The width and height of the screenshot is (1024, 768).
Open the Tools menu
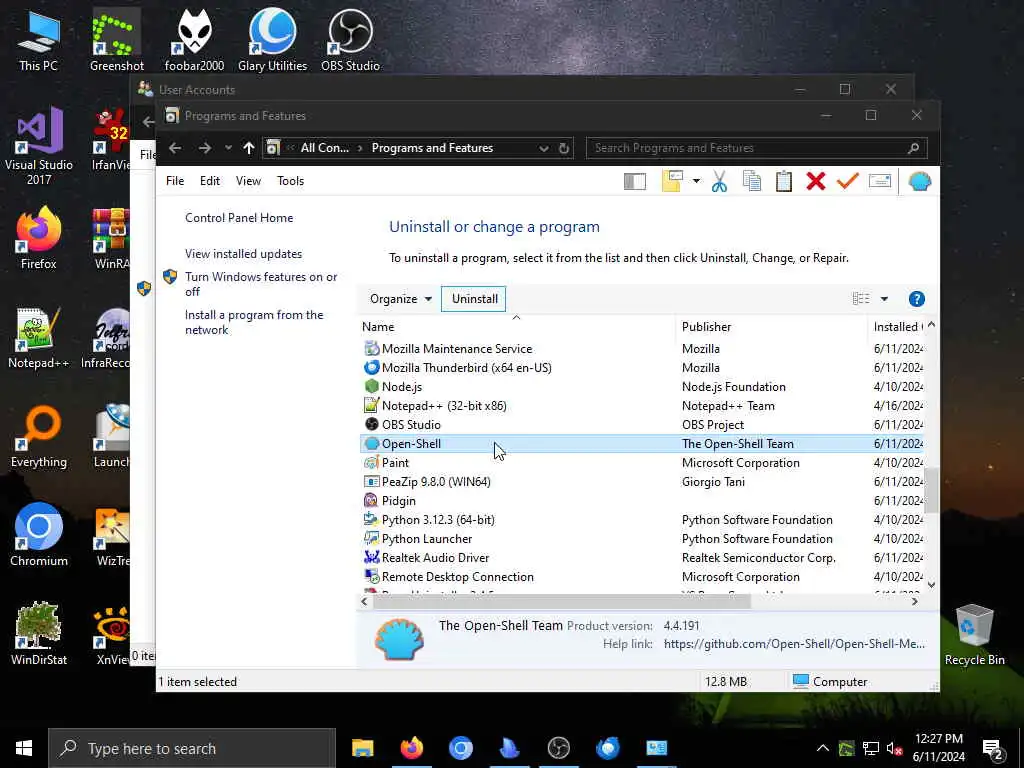pos(291,181)
